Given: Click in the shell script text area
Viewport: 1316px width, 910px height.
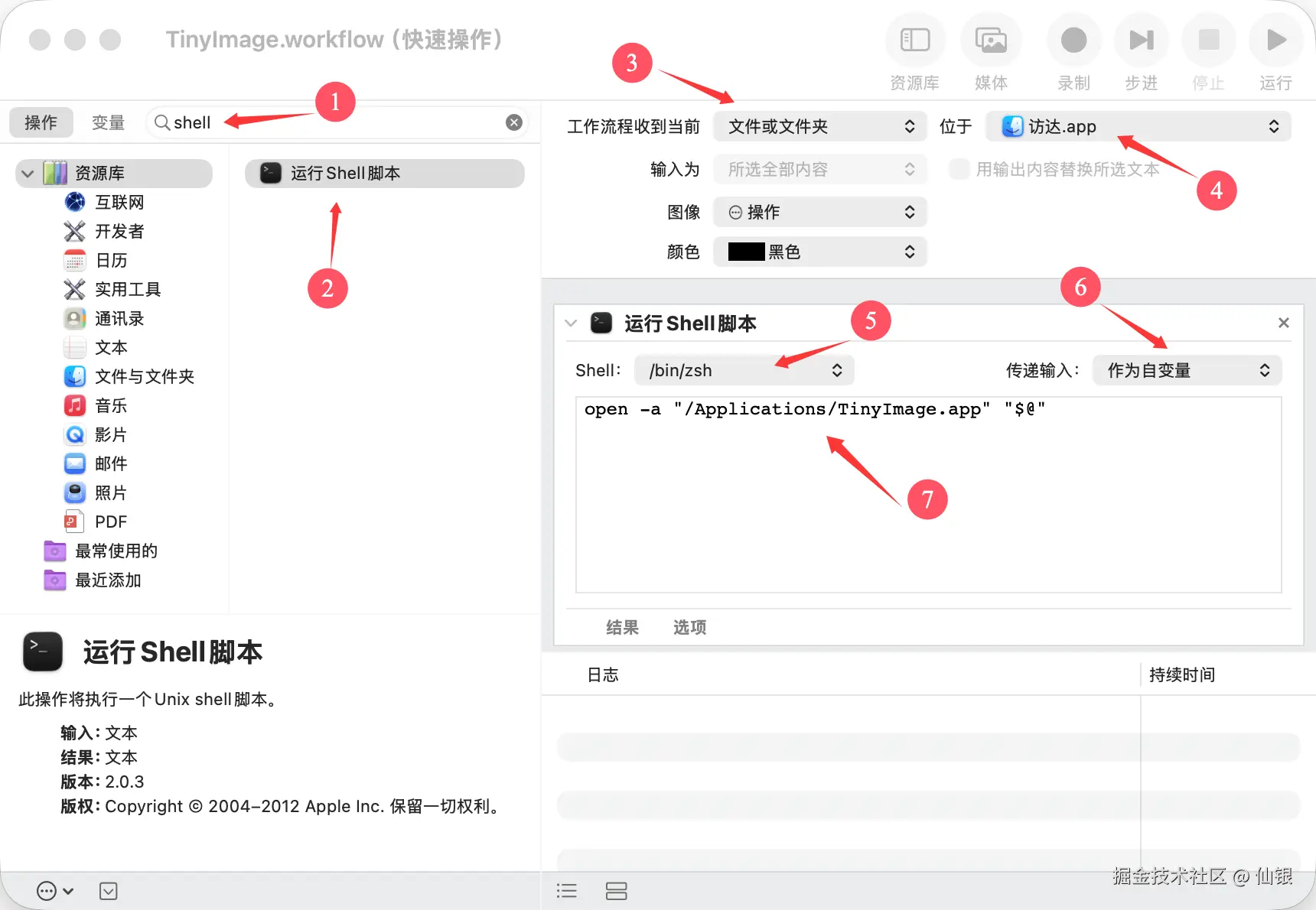Looking at the screenshot, I should pos(928,494).
